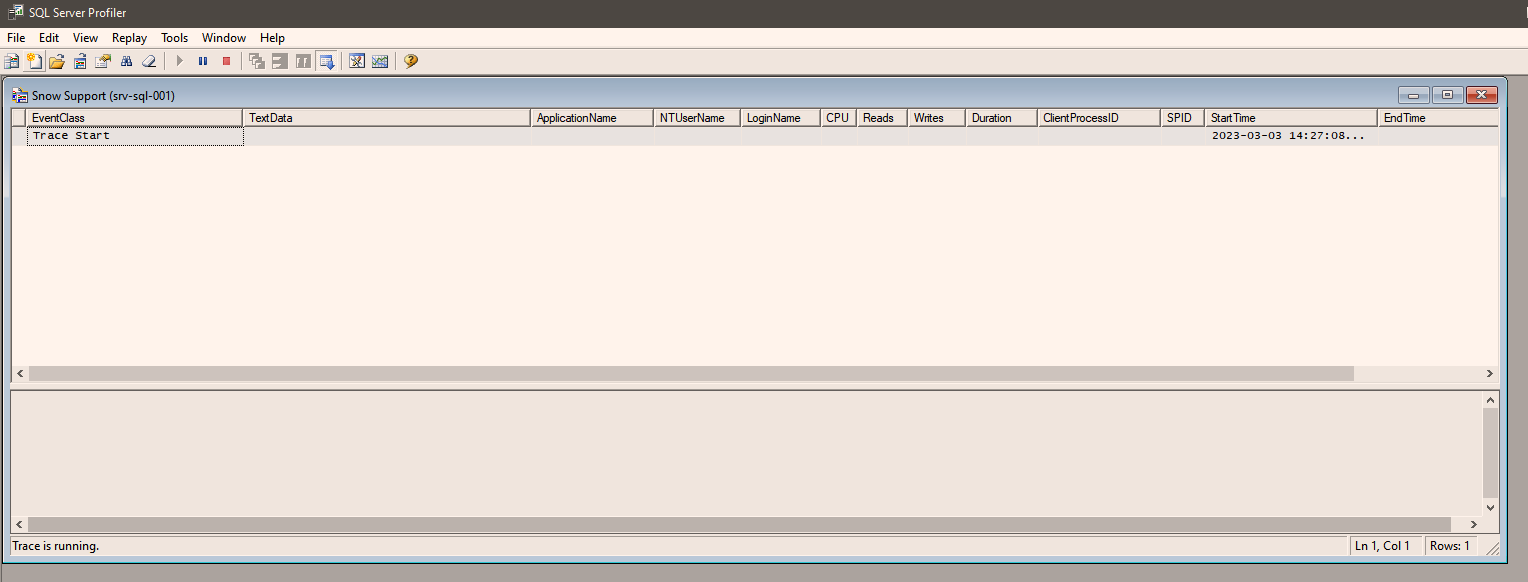
Task: Open the View menu
Action: (85, 38)
